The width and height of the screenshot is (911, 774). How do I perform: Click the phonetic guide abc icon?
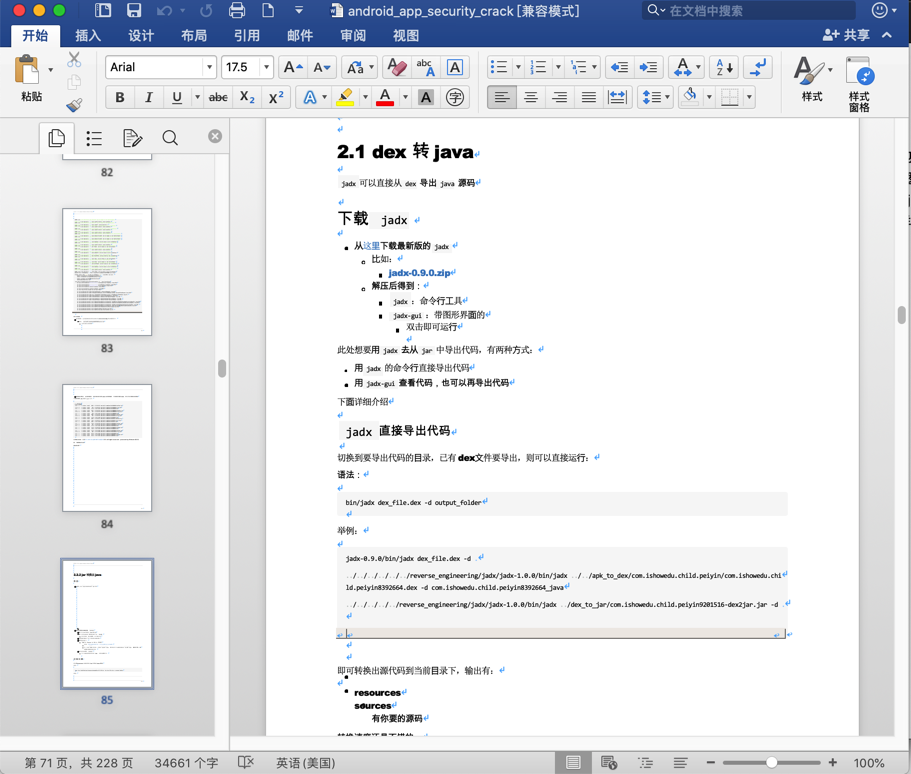426,67
